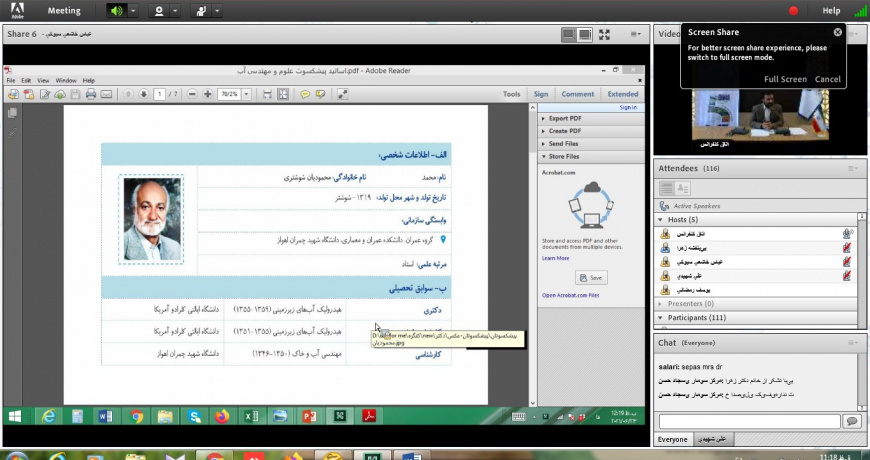Expand the Send Files section
Viewport: 870px width, 460px height.
[591, 144]
